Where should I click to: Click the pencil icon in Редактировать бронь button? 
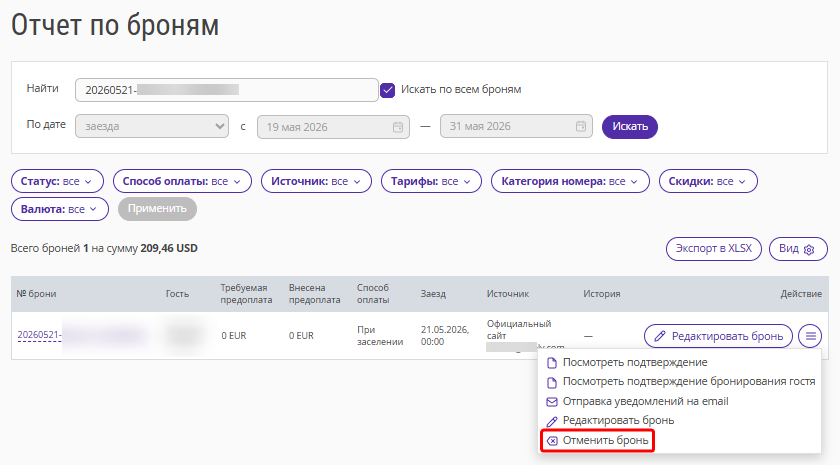pyautogui.click(x=659, y=336)
